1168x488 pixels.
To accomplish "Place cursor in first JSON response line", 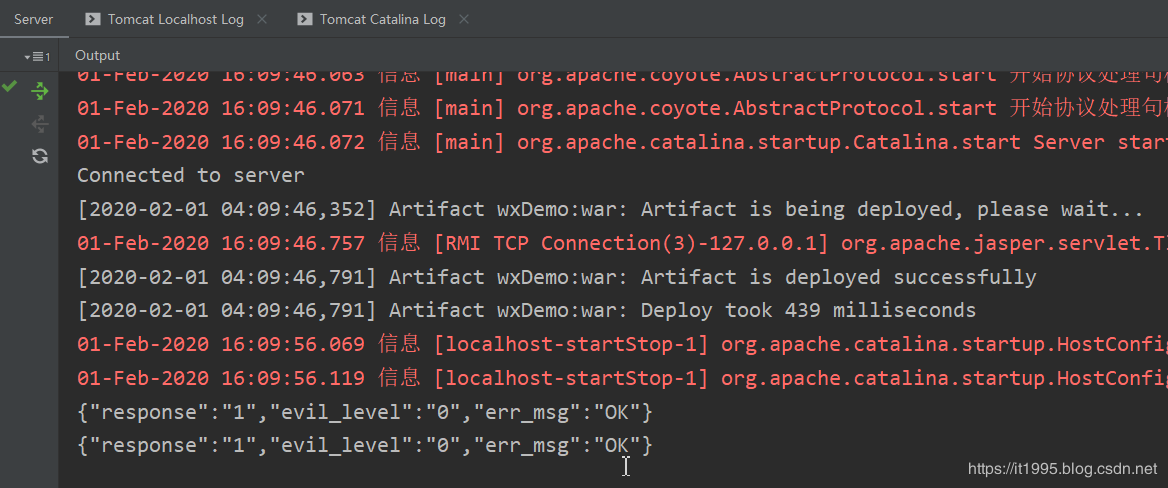I will tap(364, 411).
